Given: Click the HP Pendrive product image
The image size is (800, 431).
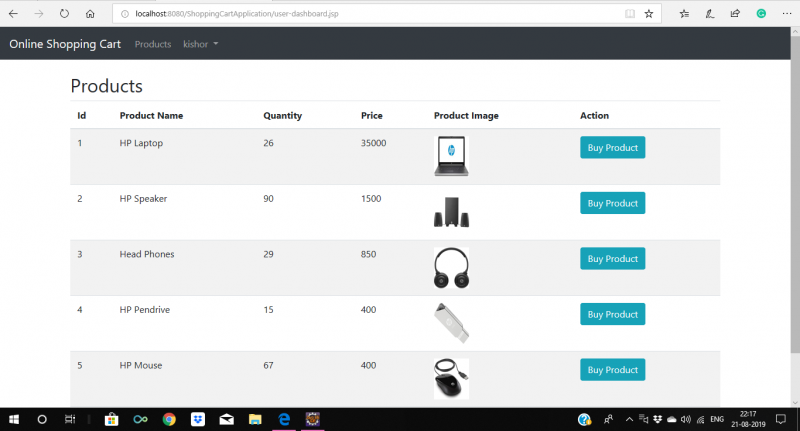Looking at the screenshot, I should coord(451,323).
